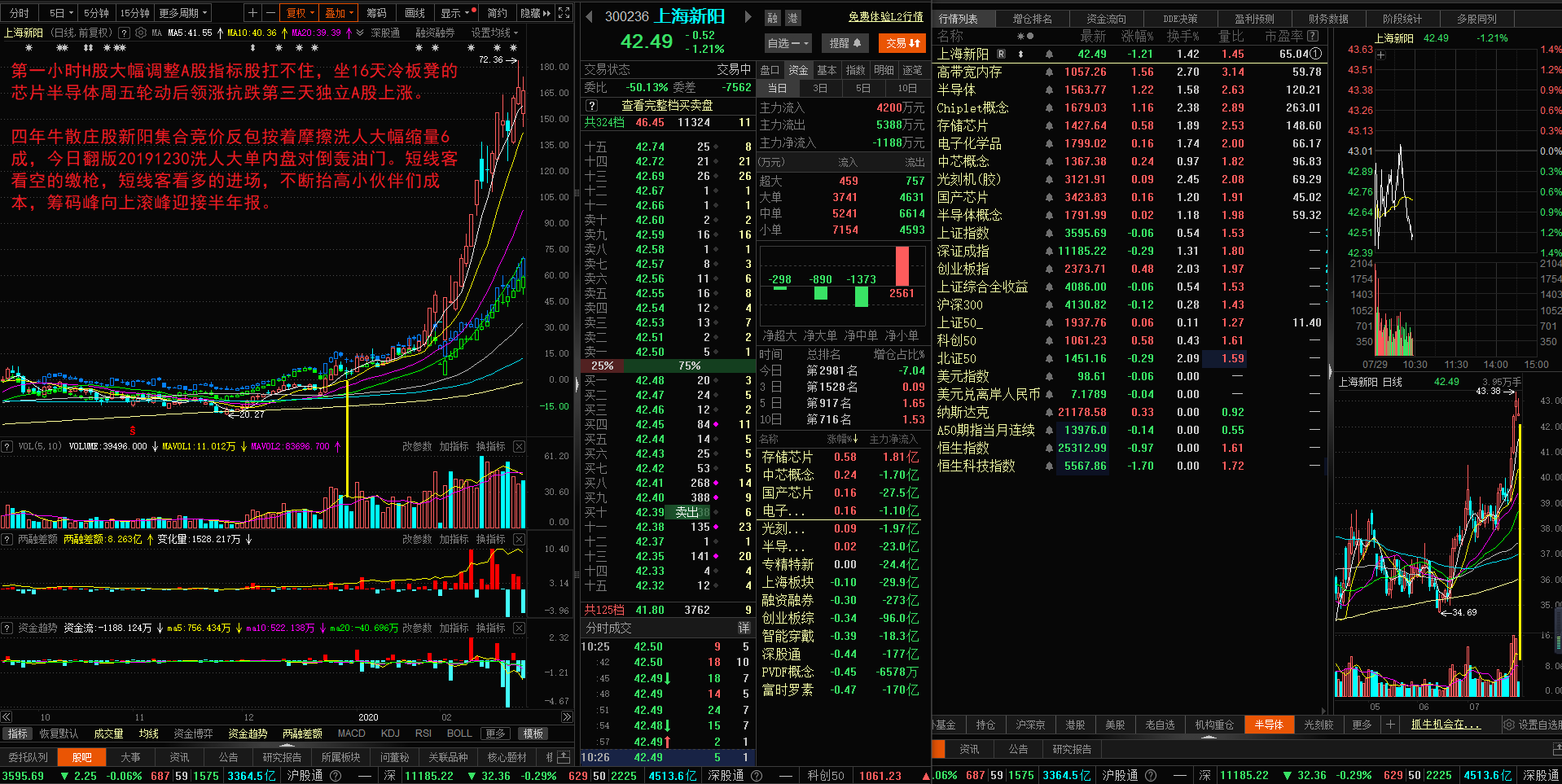The image size is (1562, 784).
Task: Click the 融 margin trading badge
Action: [773, 18]
